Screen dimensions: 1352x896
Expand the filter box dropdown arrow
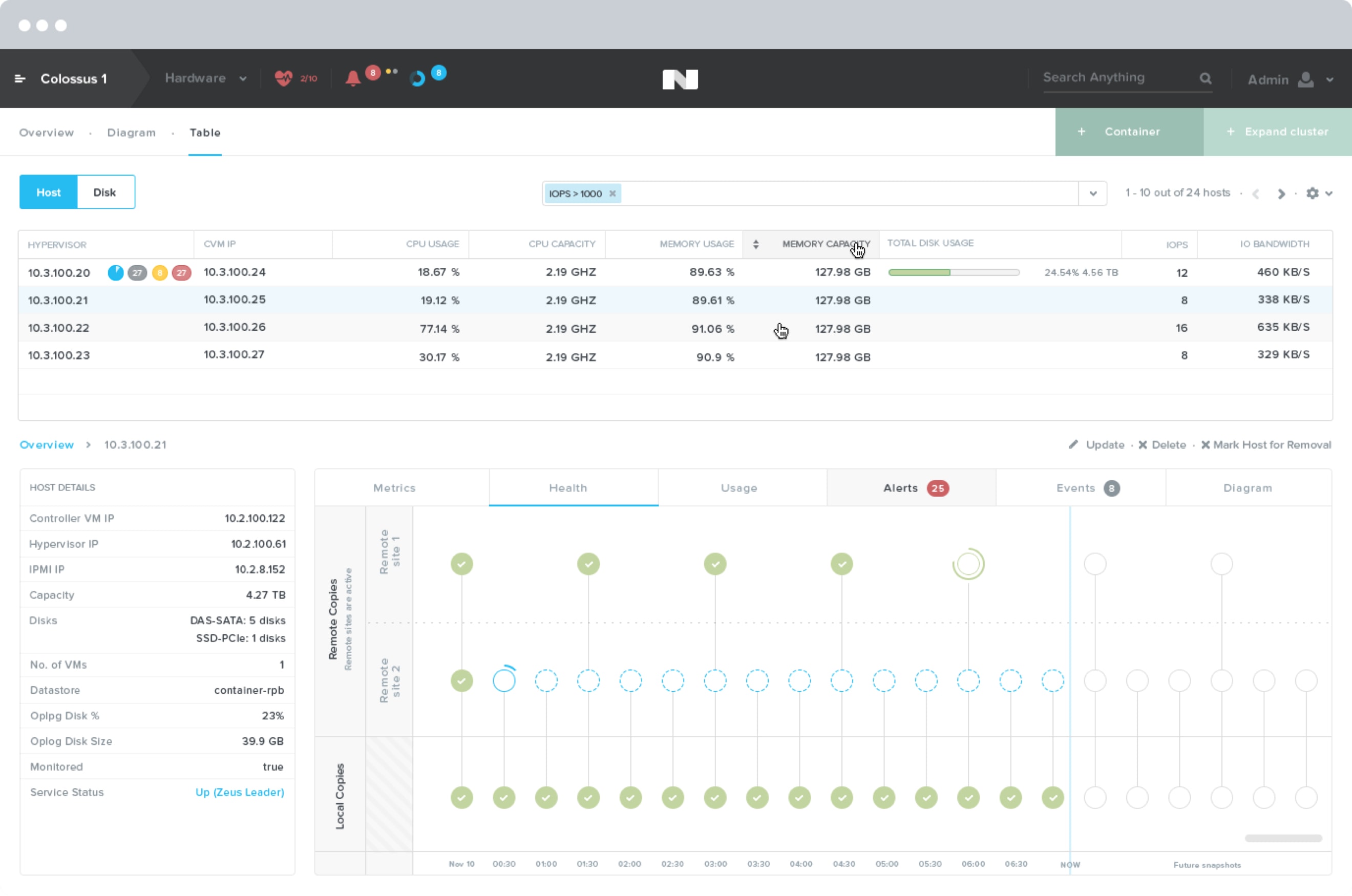[1092, 193]
